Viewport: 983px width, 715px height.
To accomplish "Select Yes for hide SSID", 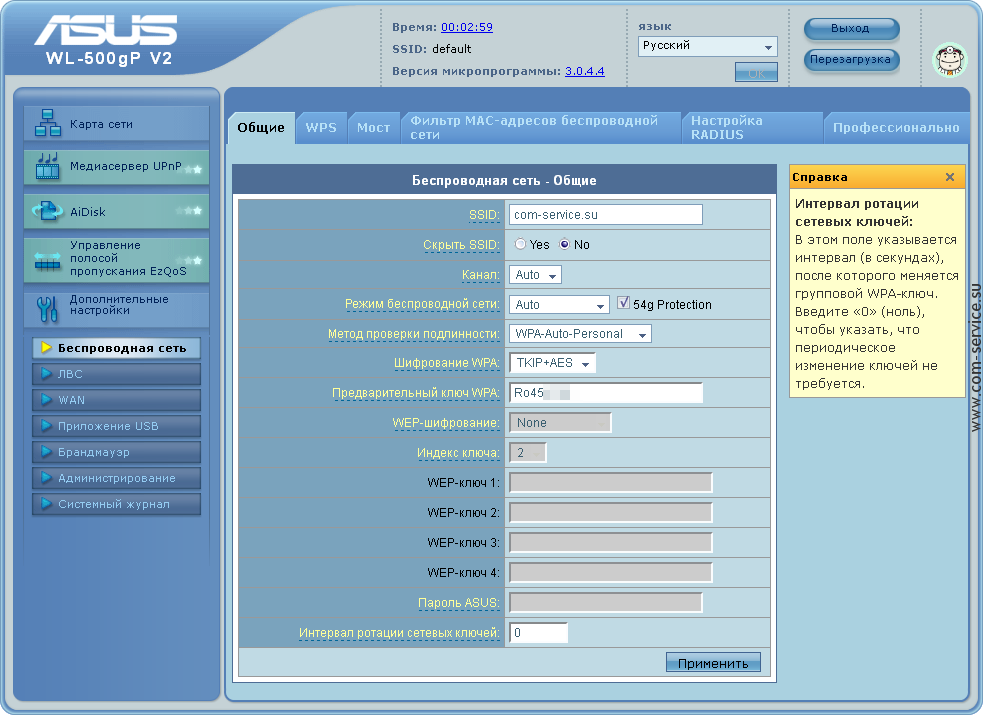I will coord(521,245).
